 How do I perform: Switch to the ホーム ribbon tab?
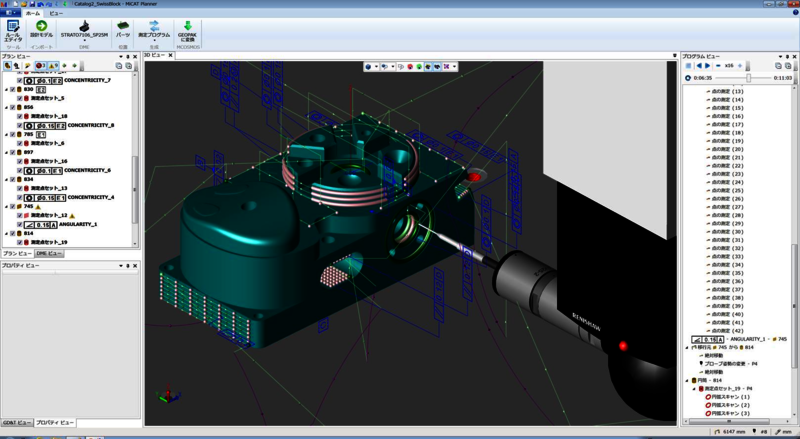pyautogui.click(x=33, y=13)
